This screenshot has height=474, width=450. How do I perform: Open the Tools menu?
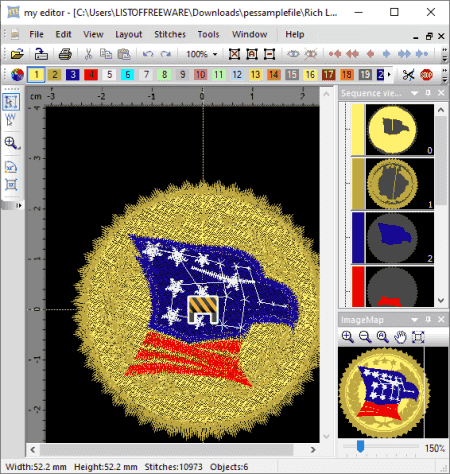coord(208,34)
